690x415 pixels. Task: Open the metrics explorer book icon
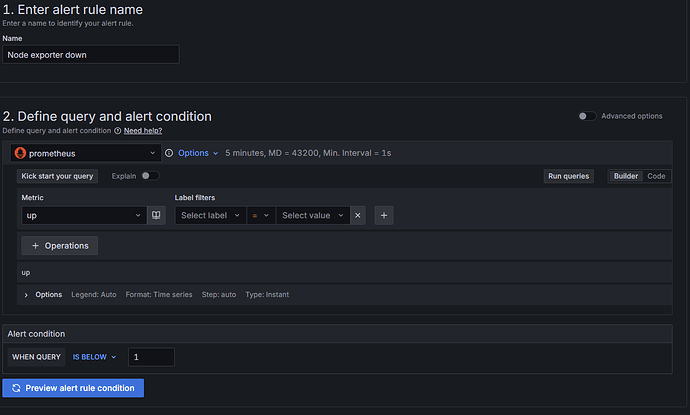(x=156, y=215)
